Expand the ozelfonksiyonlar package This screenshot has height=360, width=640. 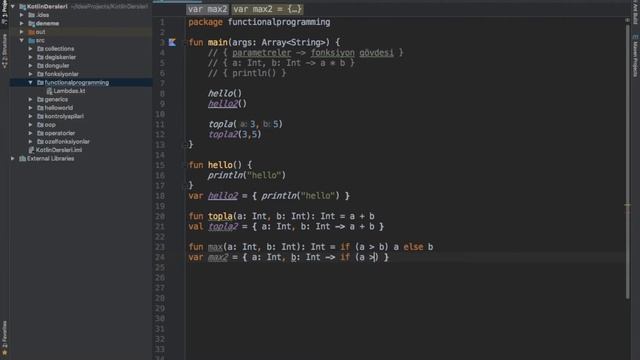(31, 142)
